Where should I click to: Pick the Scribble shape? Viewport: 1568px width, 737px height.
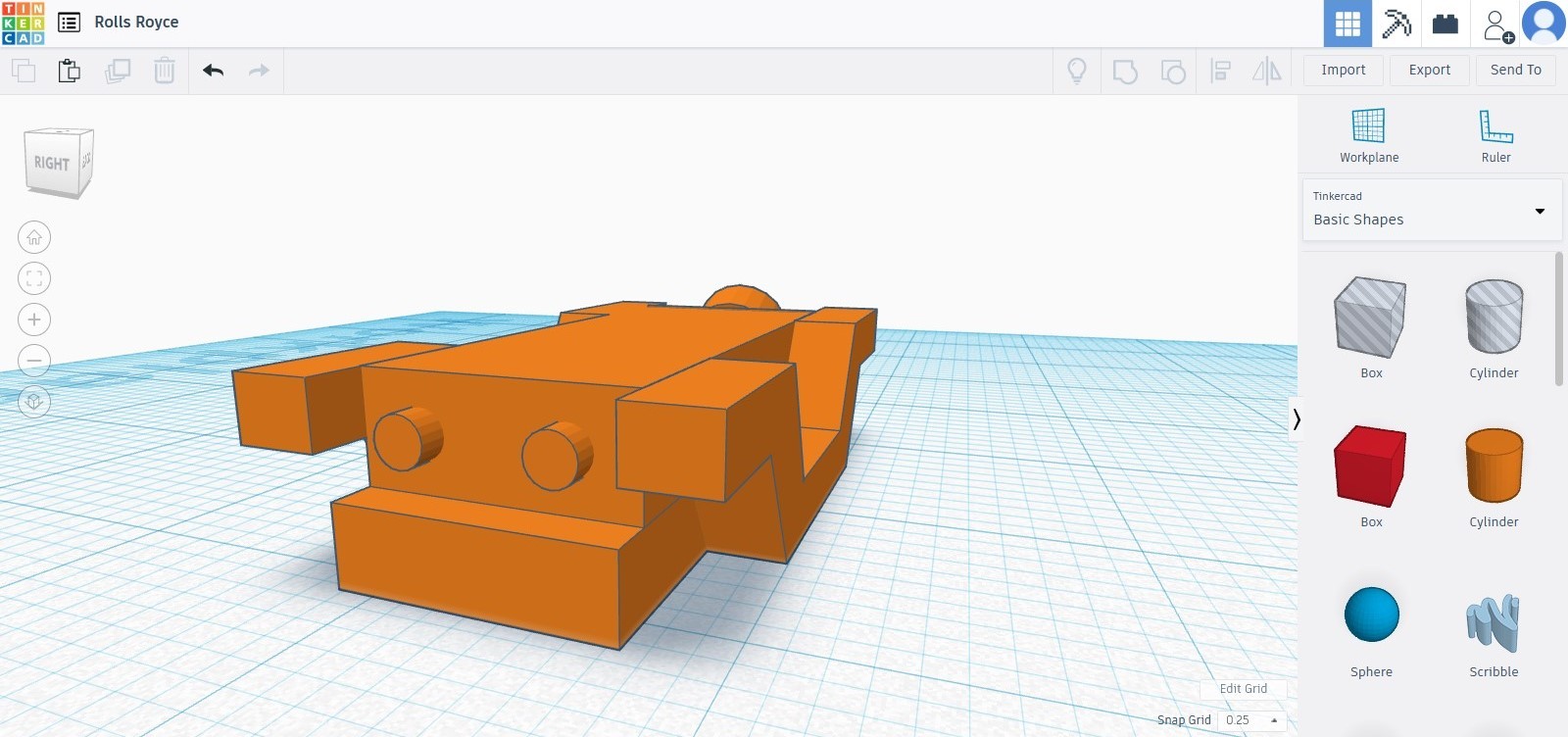pos(1494,622)
